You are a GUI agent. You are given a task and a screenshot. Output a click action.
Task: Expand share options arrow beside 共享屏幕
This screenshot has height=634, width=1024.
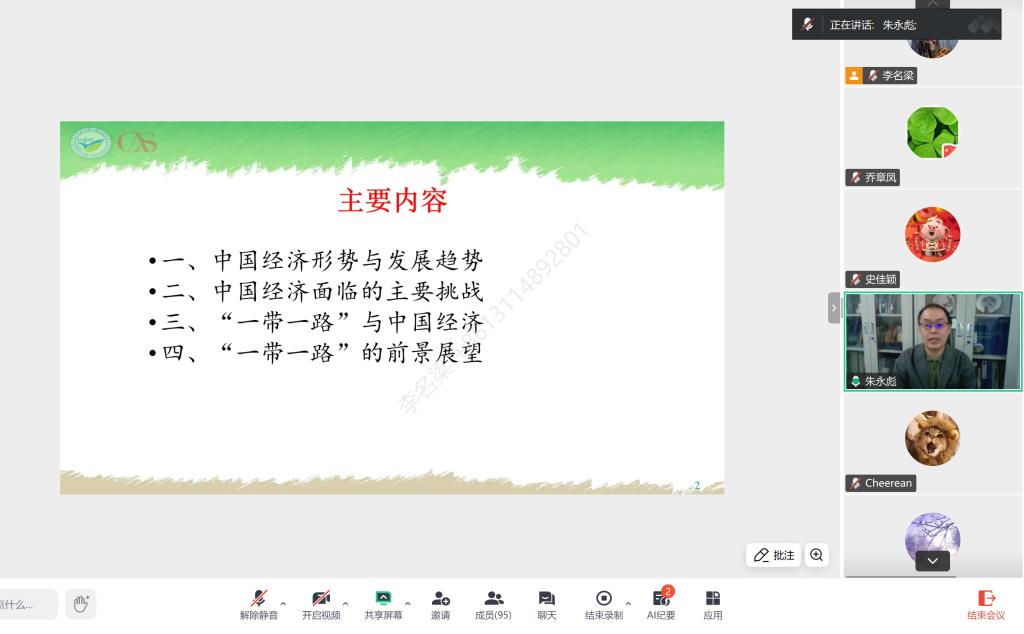(x=408, y=603)
